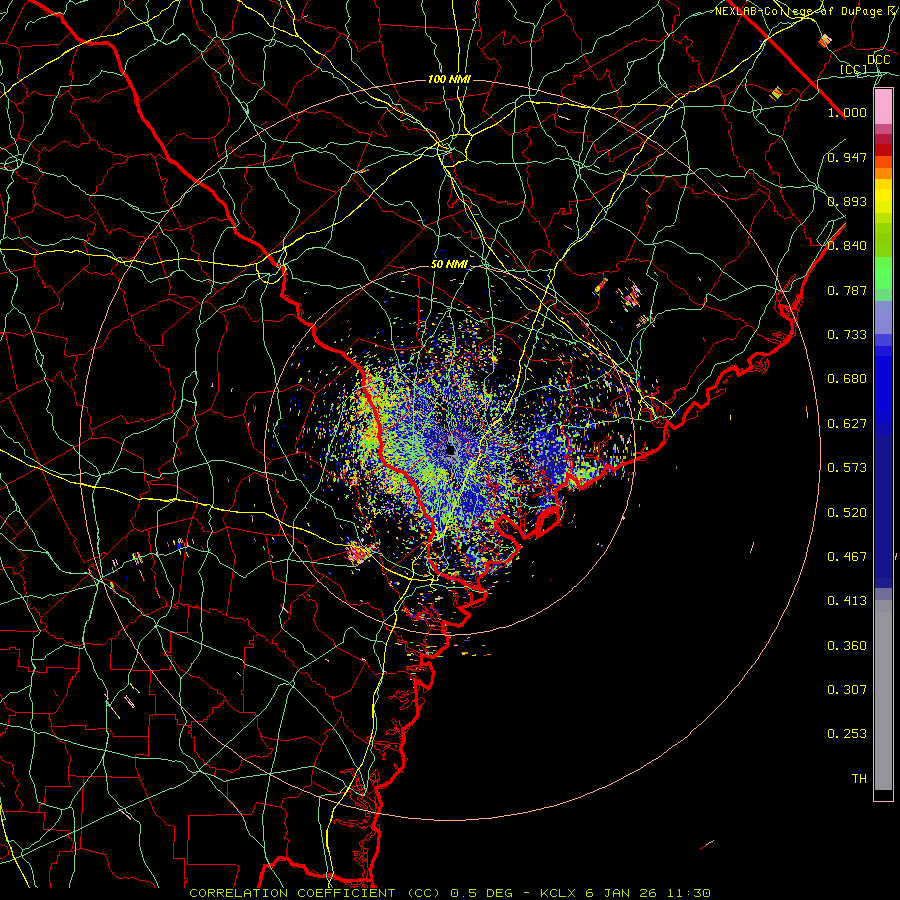Click the 0.360 legend value
Image resolution: width=900 pixels, height=900 pixels.
pos(847,646)
